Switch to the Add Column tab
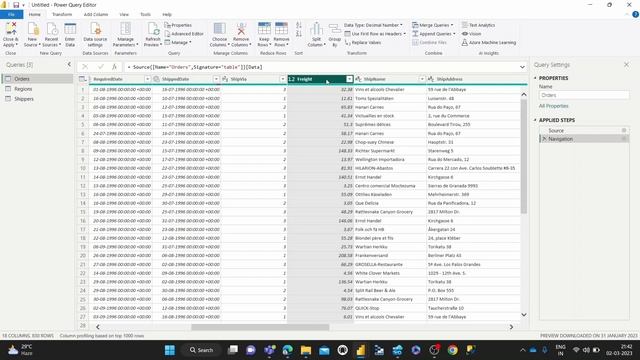Image resolution: width=640 pixels, height=360 pixels. (96, 14)
